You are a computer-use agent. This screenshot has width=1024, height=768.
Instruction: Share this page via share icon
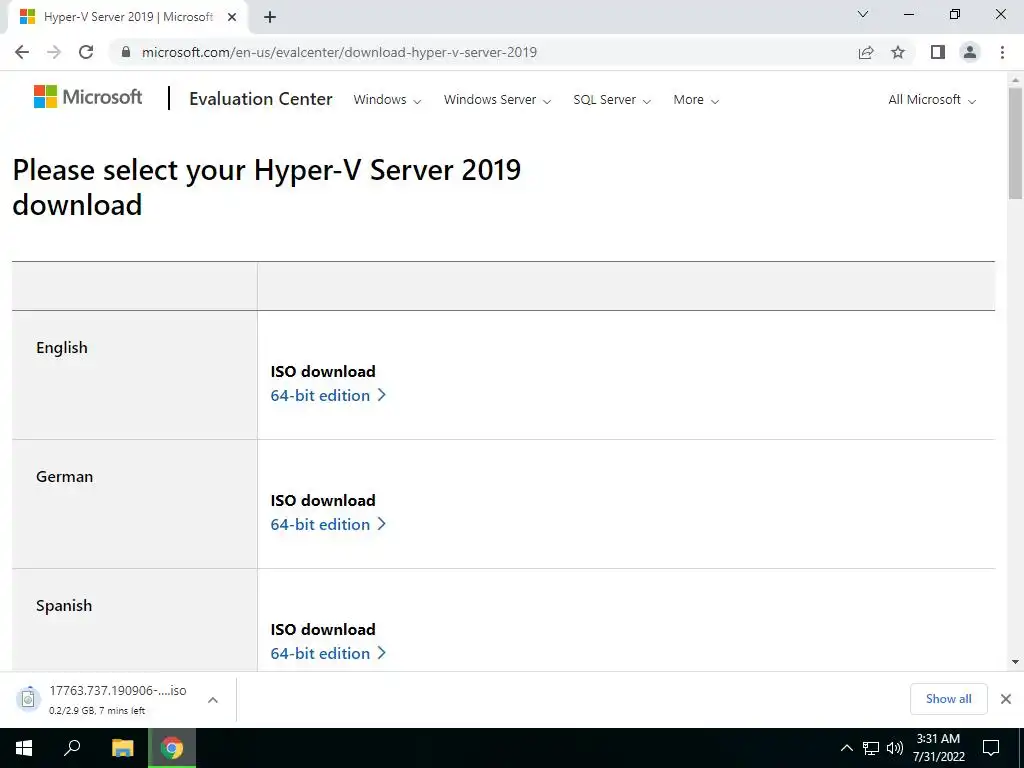866,52
